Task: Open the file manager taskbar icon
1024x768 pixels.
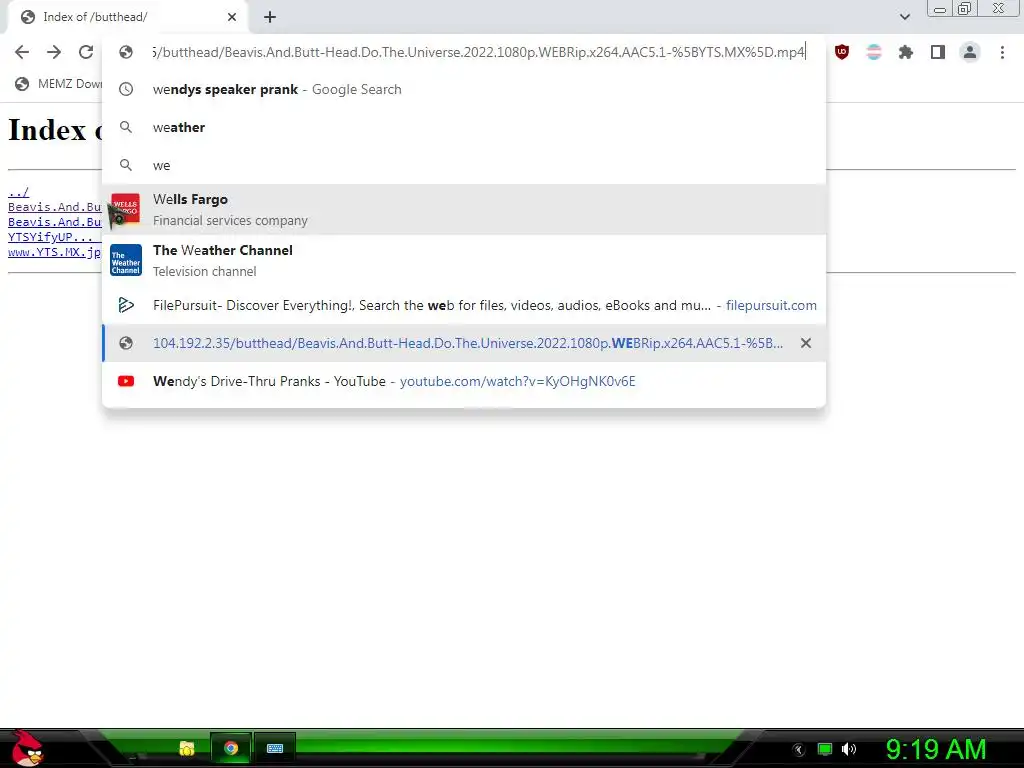Action: 187,748
